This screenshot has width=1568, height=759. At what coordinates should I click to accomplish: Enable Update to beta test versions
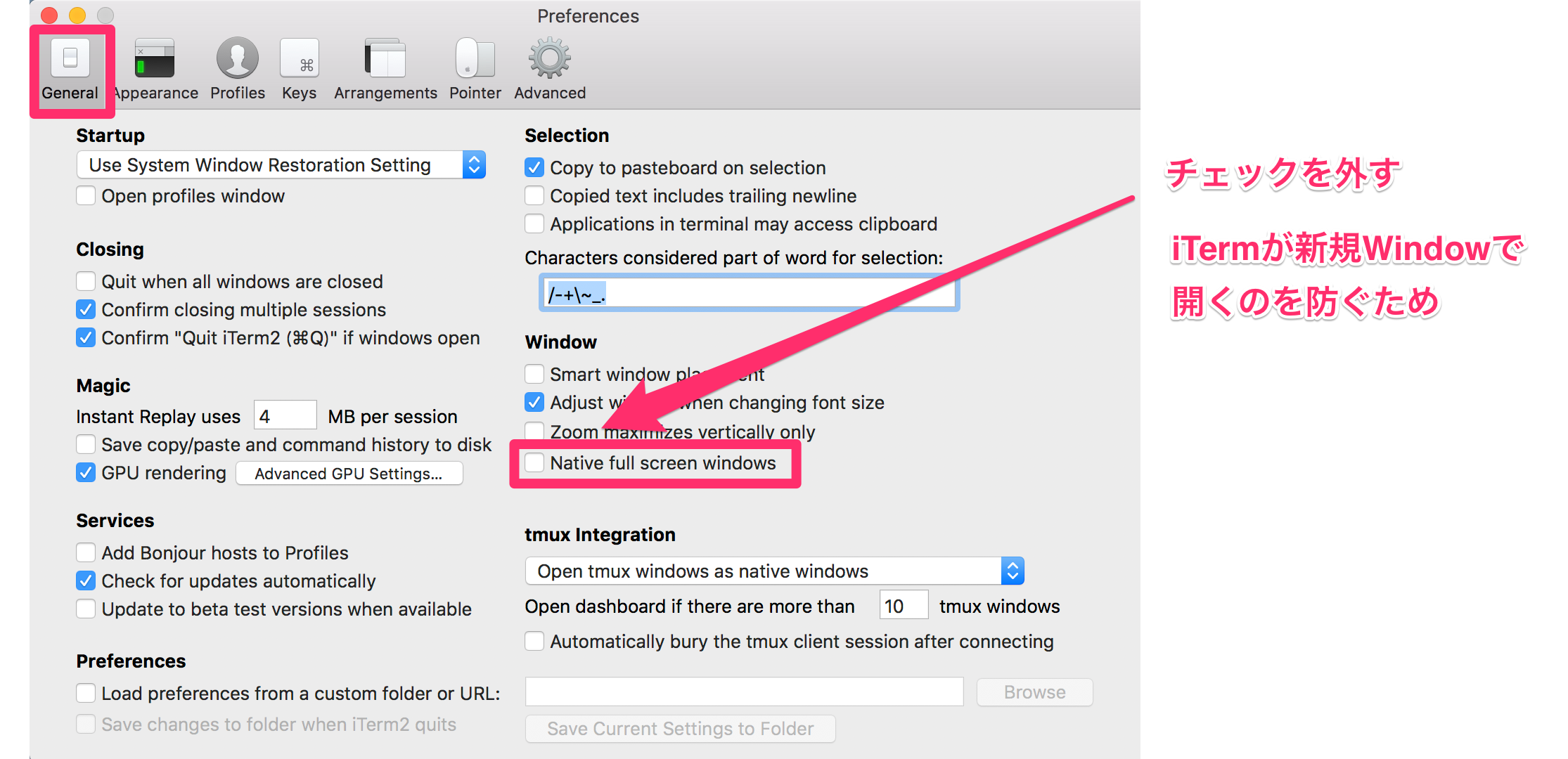point(86,609)
